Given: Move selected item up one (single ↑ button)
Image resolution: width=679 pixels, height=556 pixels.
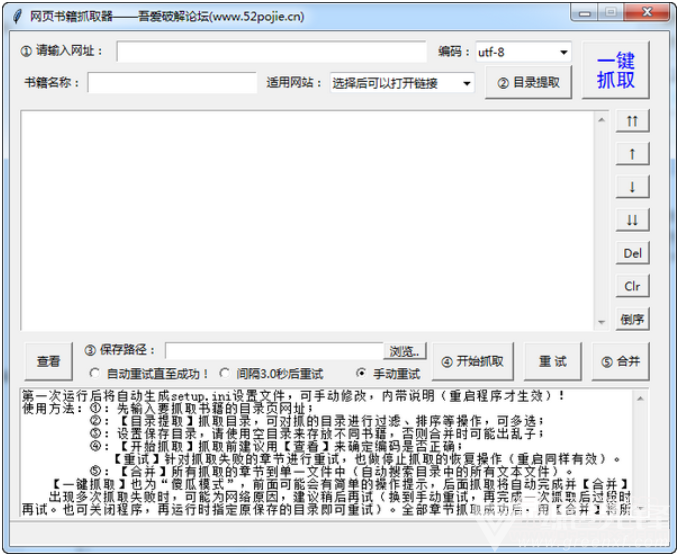Looking at the screenshot, I should point(632,154).
